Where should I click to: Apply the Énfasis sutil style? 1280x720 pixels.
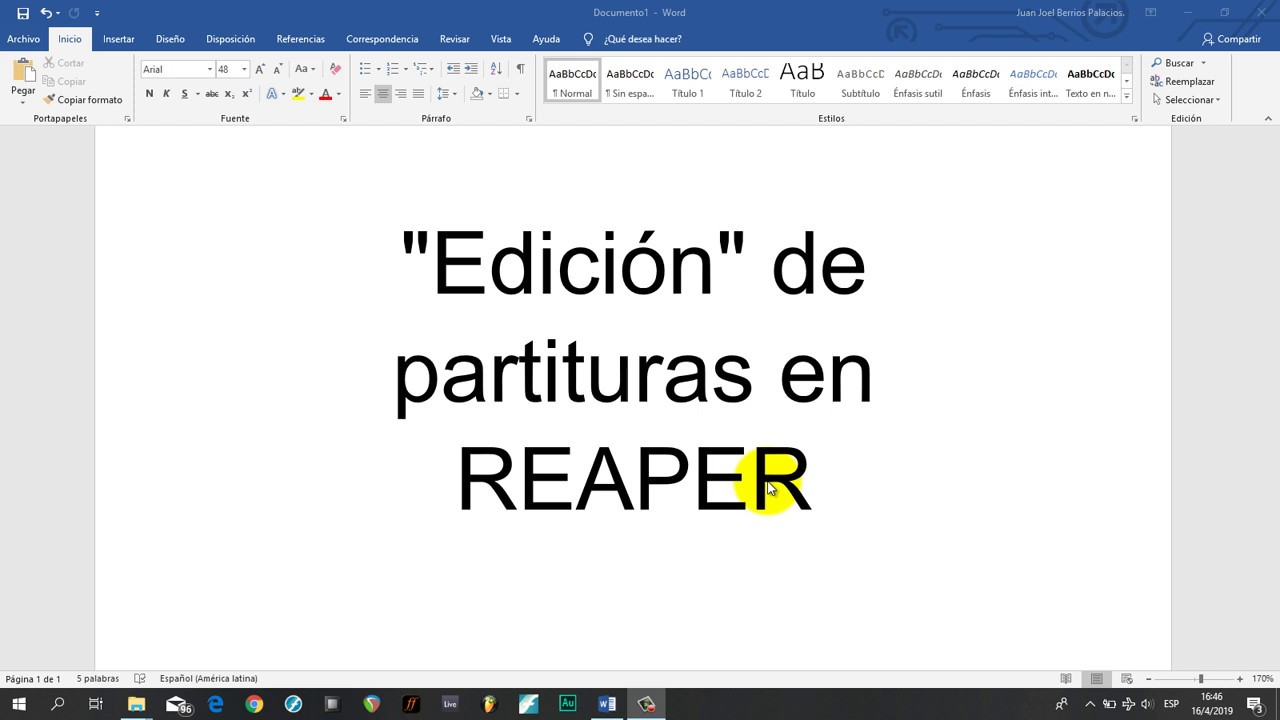click(x=918, y=81)
